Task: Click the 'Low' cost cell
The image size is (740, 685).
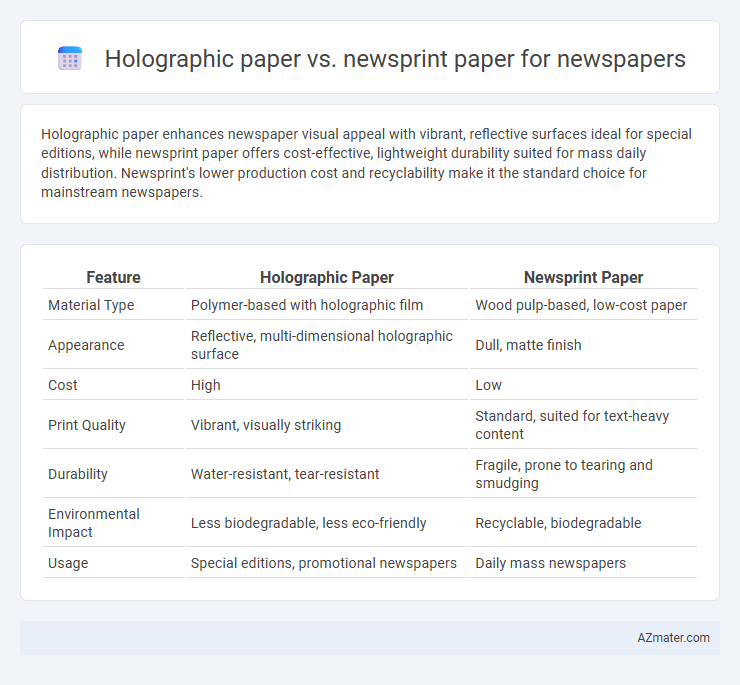Action: point(488,385)
